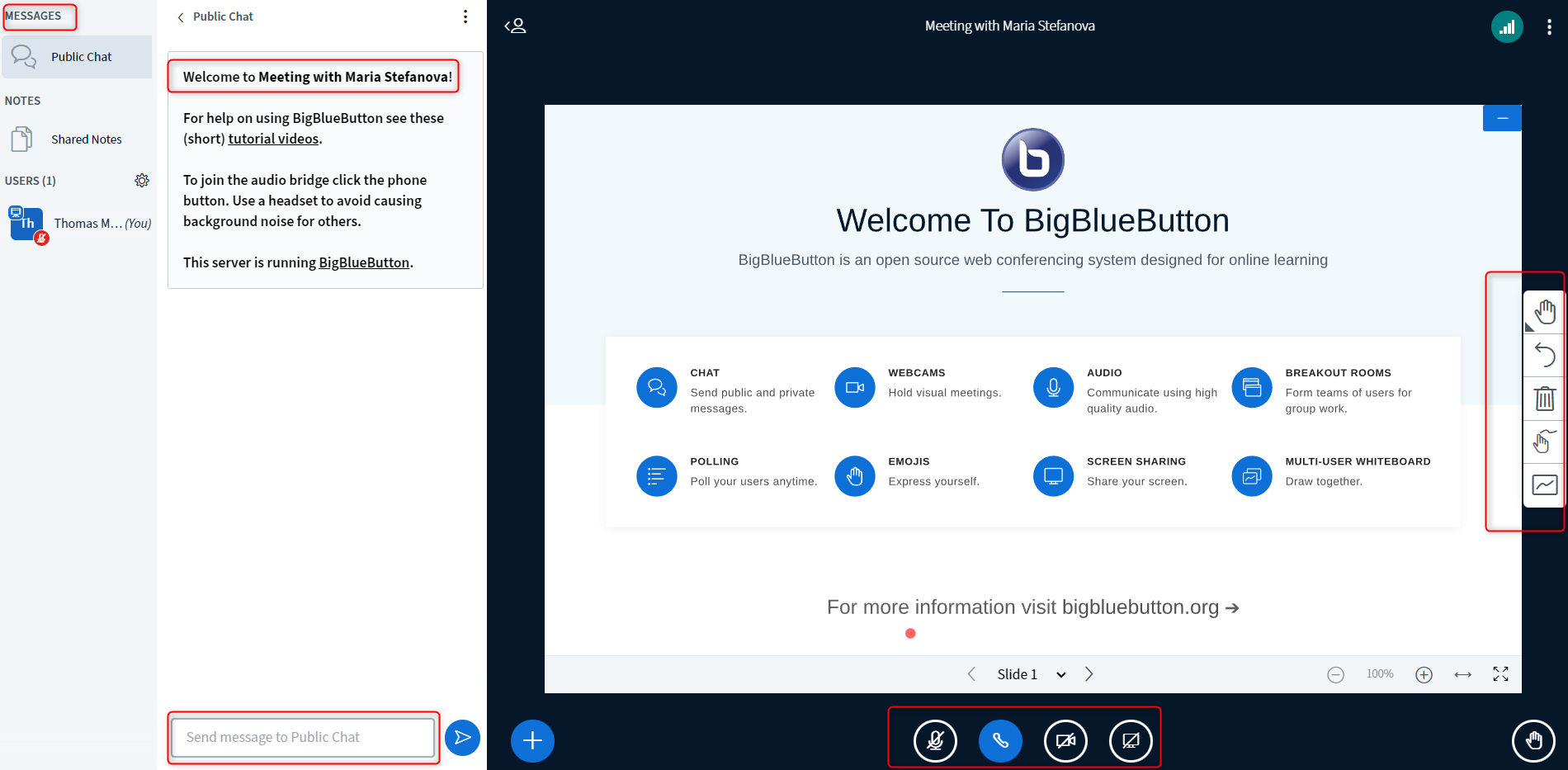Click the Send message to Public Chat field
This screenshot has width=1568, height=770.
point(303,737)
